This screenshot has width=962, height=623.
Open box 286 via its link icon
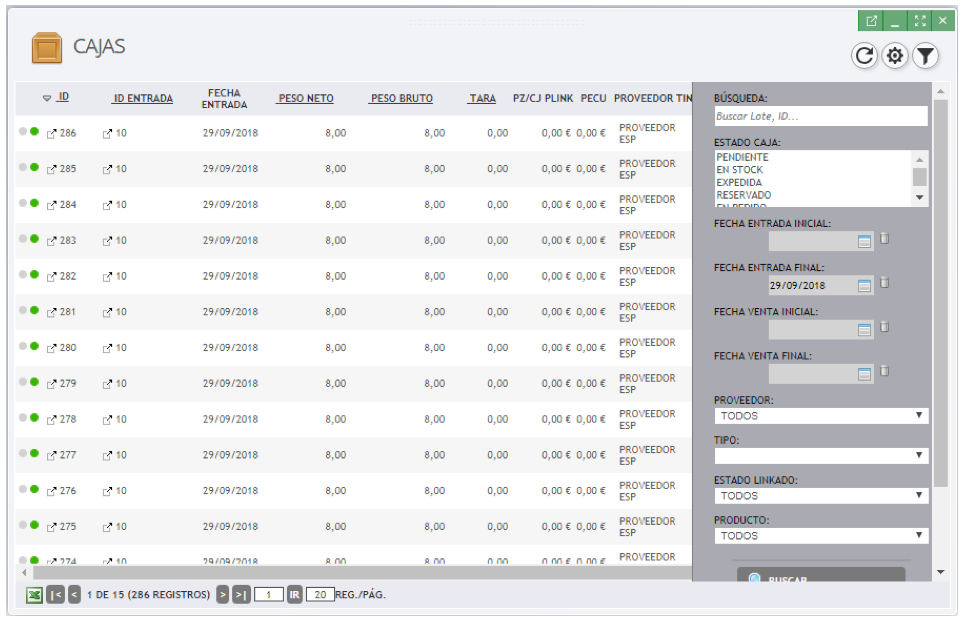52,133
